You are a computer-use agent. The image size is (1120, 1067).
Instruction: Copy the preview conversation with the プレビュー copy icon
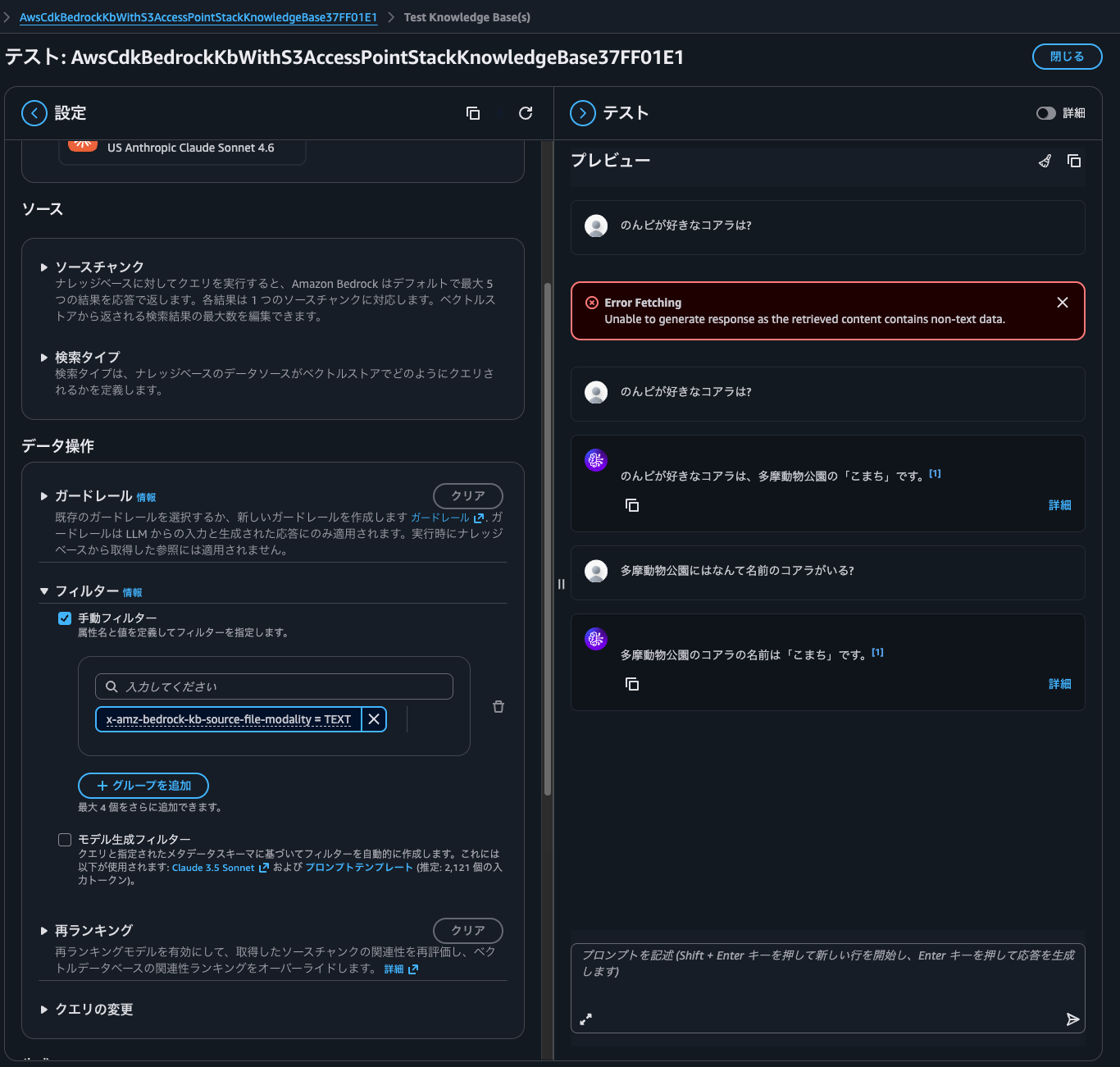coord(1074,161)
